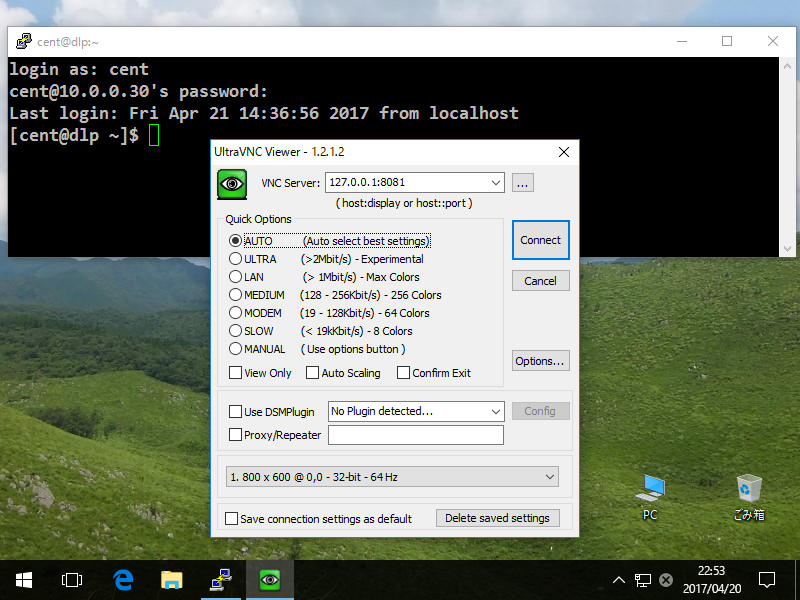Open the 800 x 600 display dropdown
The image size is (800, 600).
(x=392, y=477)
